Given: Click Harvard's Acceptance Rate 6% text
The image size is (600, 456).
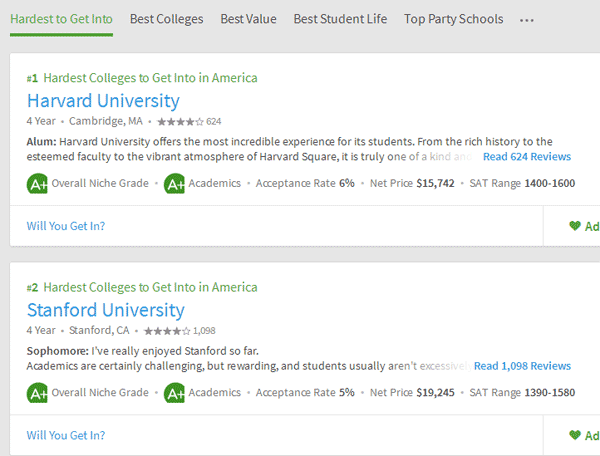Looking at the screenshot, I should pyautogui.click(x=305, y=183).
